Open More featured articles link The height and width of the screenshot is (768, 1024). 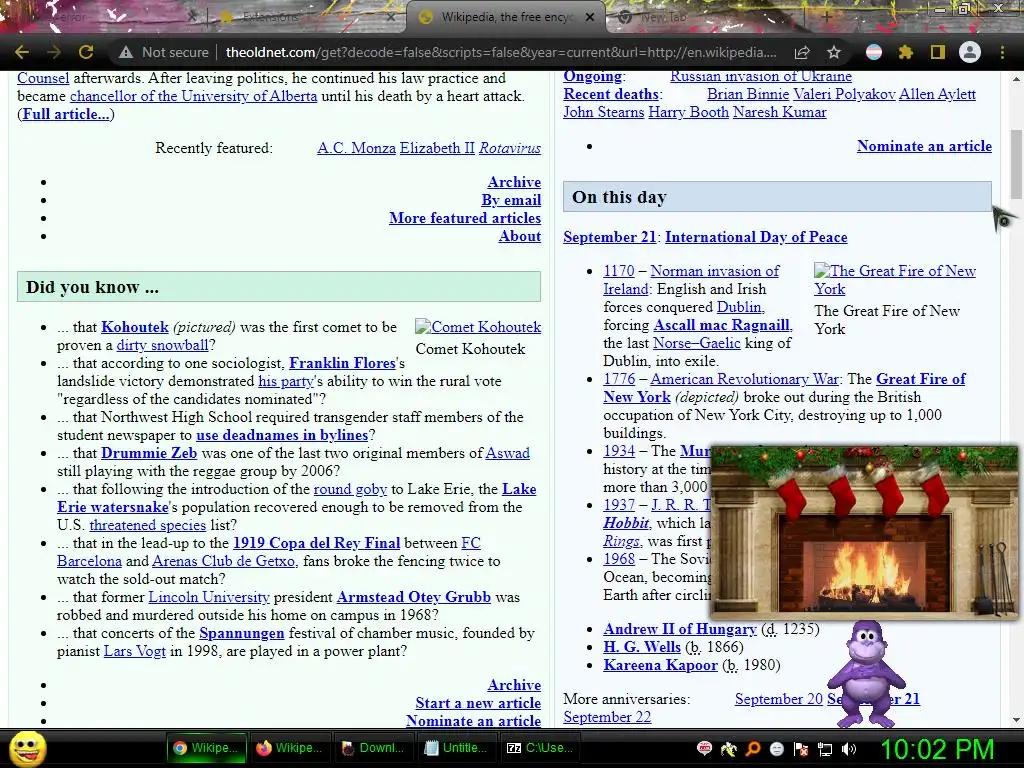(x=465, y=218)
